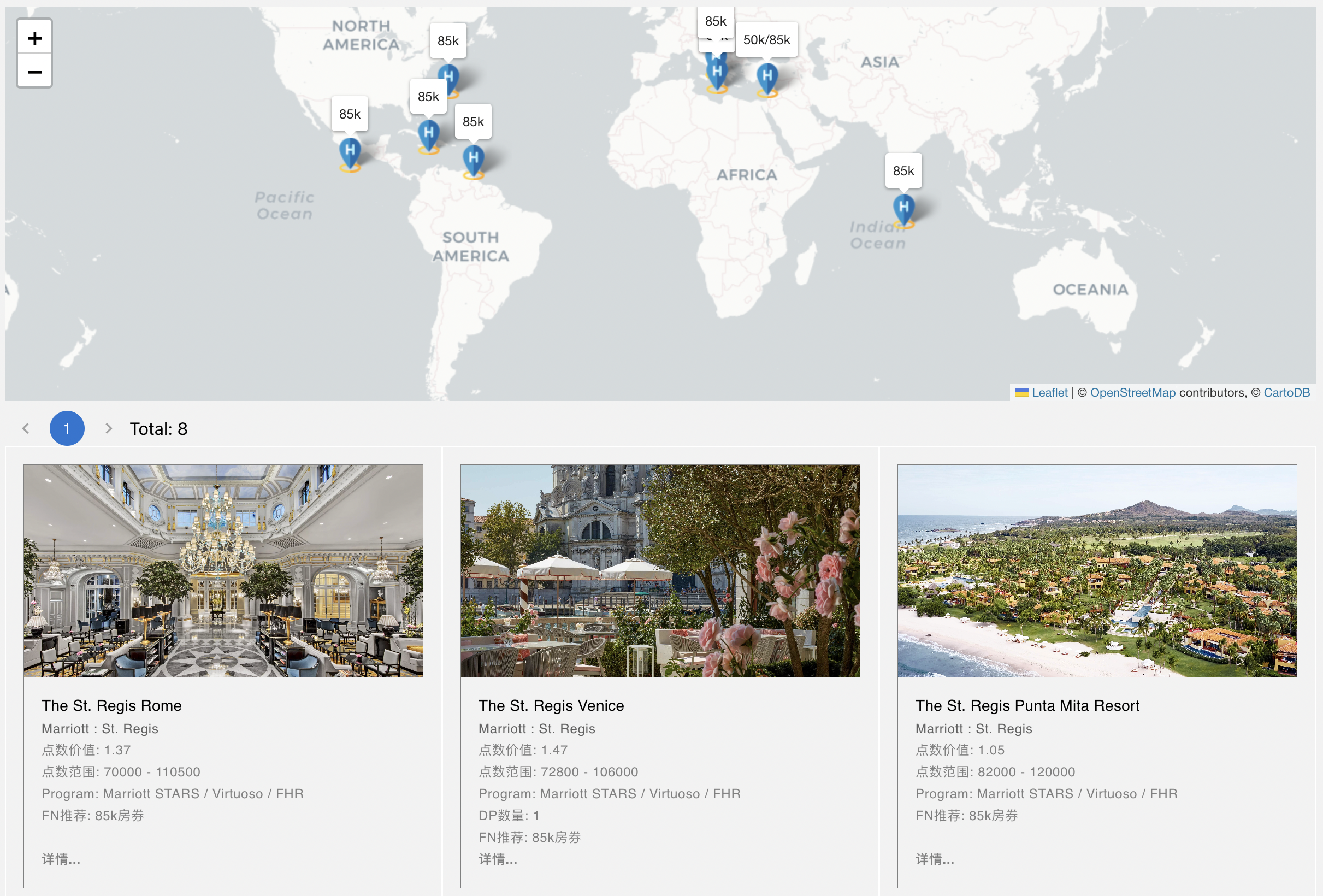Open The St. Regis Punta Mita aerial photo

point(1097,570)
